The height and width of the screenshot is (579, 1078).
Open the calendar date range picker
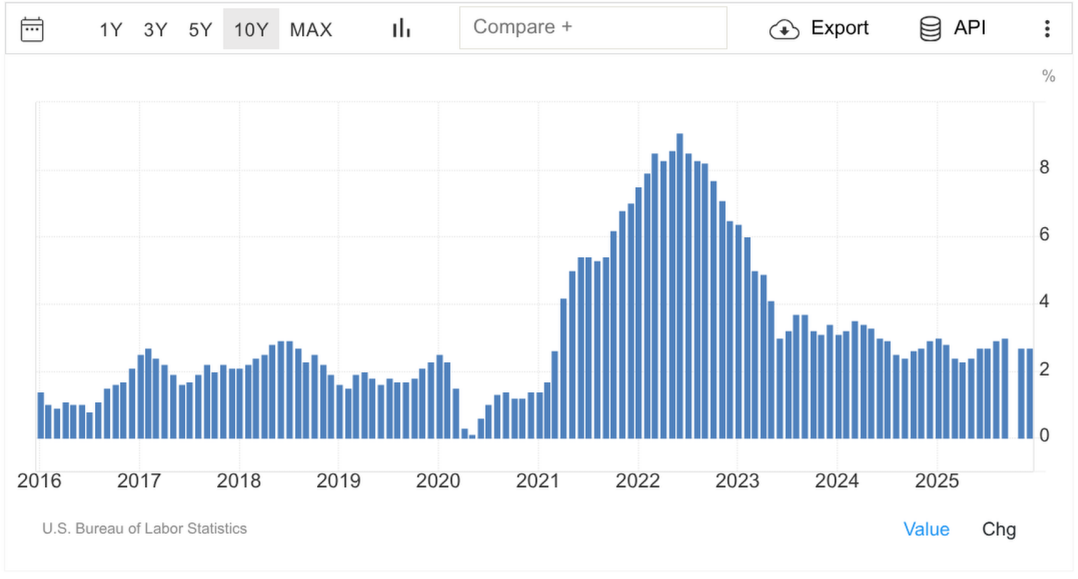point(32,29)
